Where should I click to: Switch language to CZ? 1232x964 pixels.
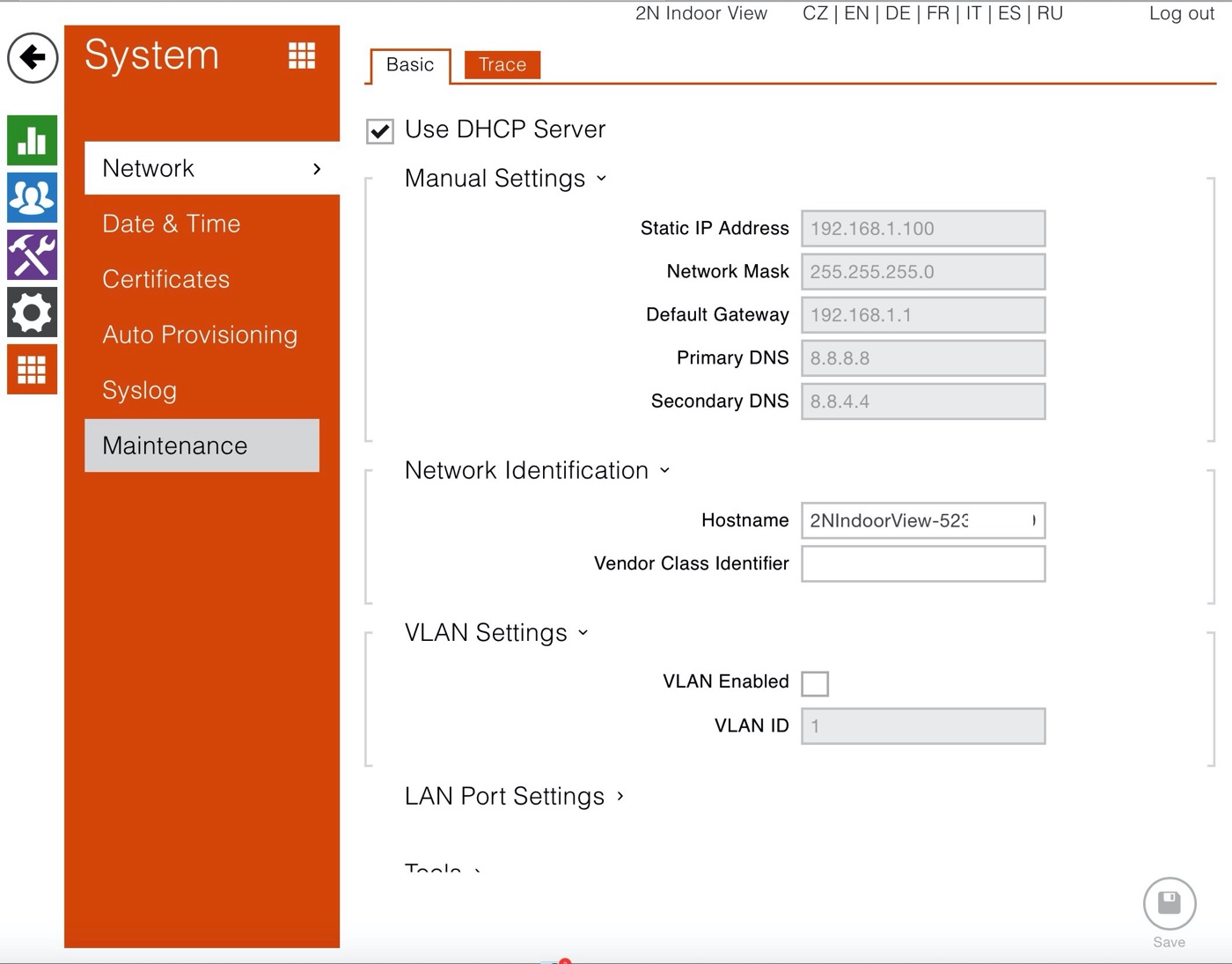coord(815,13)
